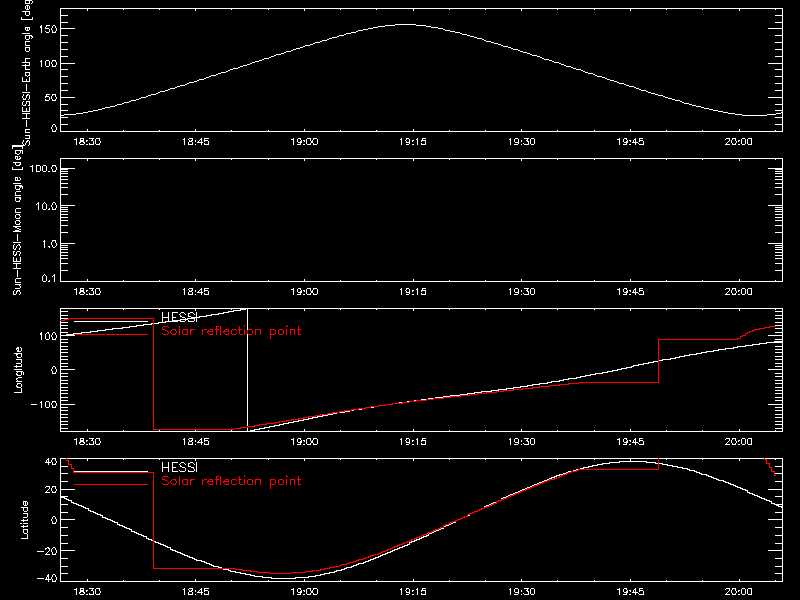Click '19:15' below the Earth angle plot

point(413,142)
